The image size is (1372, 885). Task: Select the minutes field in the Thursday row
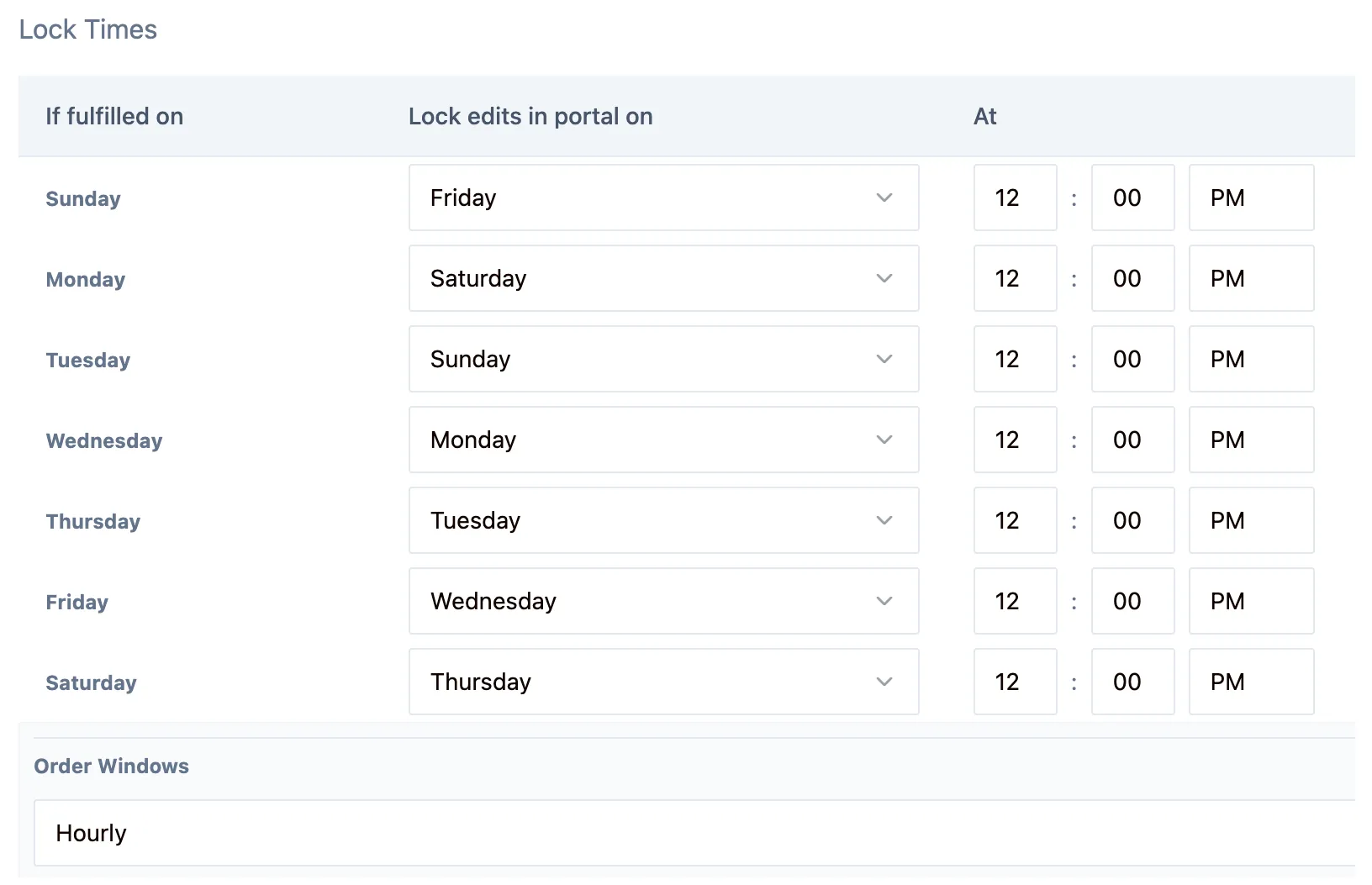(x=1132, y=520)
